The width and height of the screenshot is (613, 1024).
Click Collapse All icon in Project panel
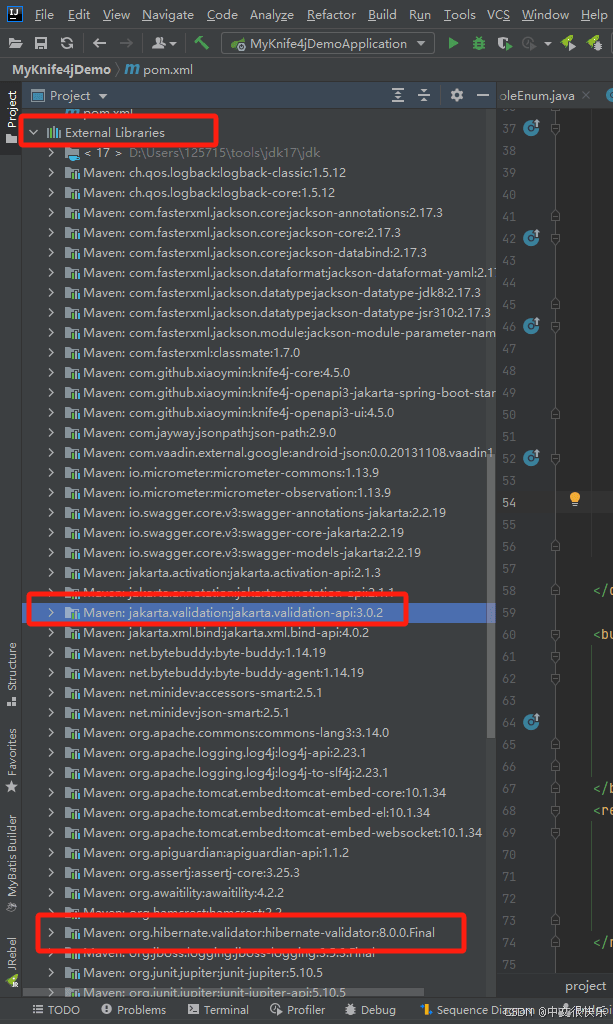pos(424,95)
